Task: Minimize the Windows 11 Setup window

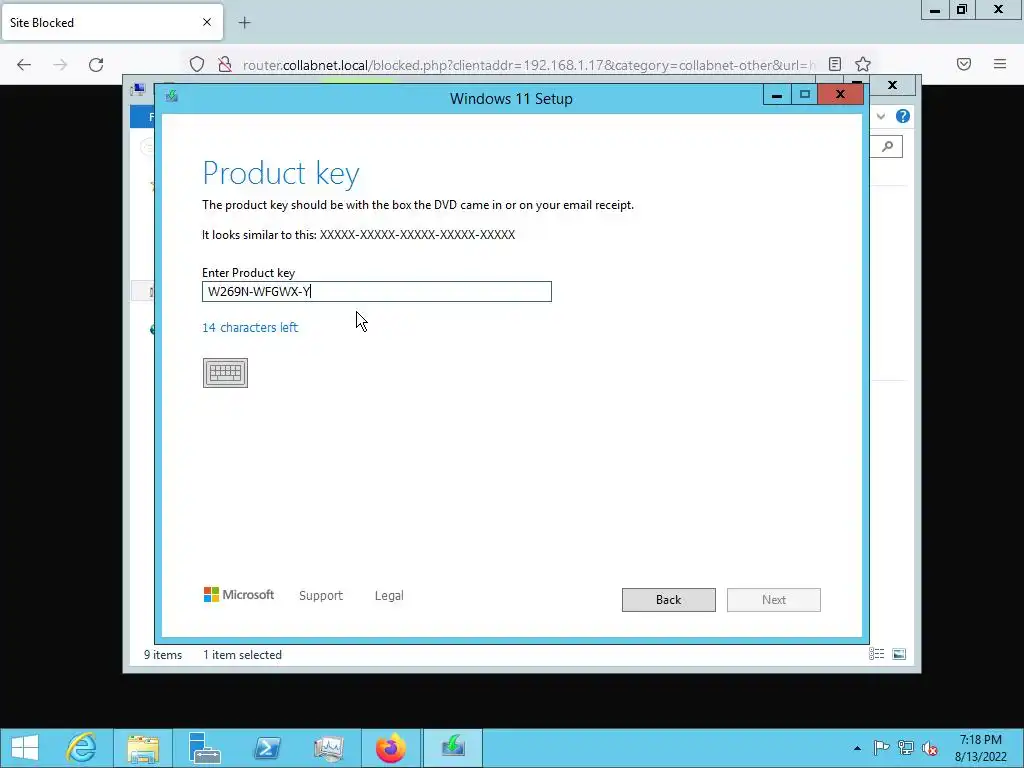Action: point(776,95)
